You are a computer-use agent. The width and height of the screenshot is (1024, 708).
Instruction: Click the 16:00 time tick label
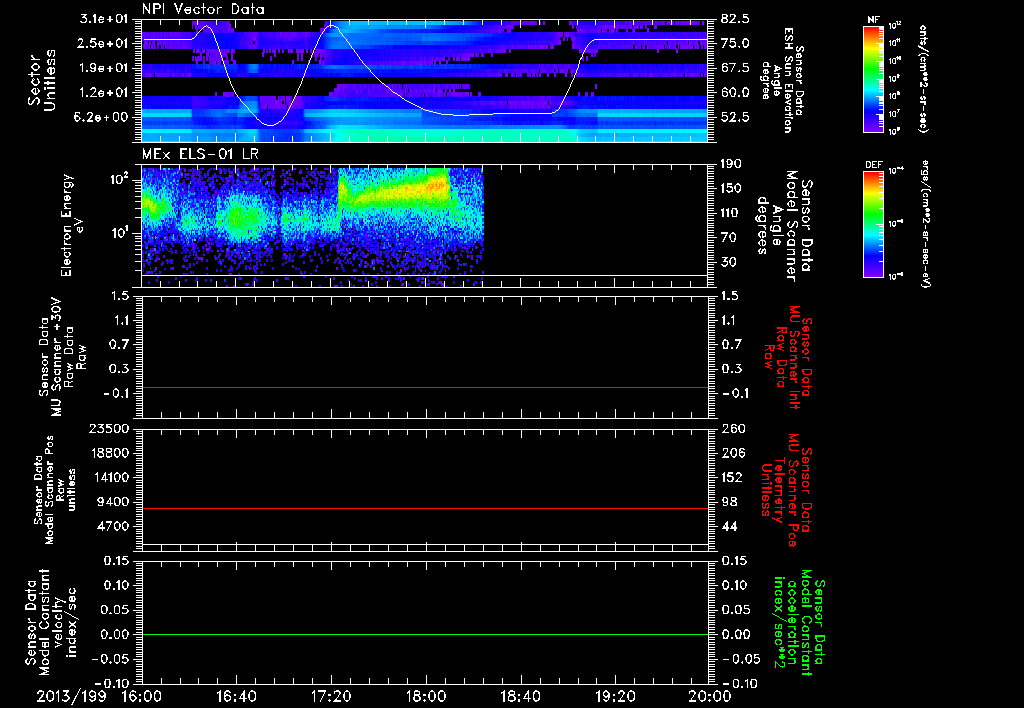[x=142, y=696]
